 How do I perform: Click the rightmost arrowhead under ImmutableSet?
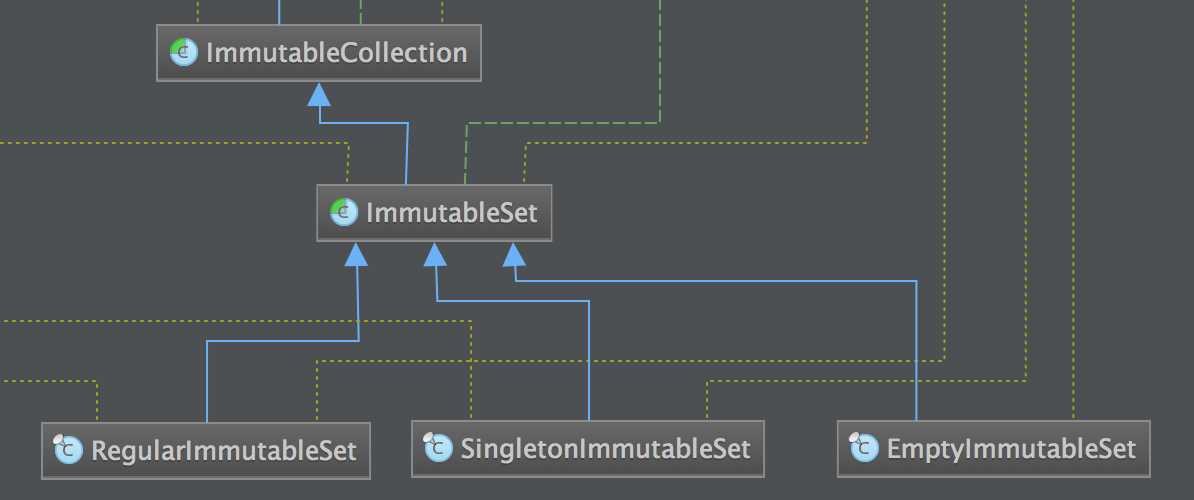click(x=514, y=254)
